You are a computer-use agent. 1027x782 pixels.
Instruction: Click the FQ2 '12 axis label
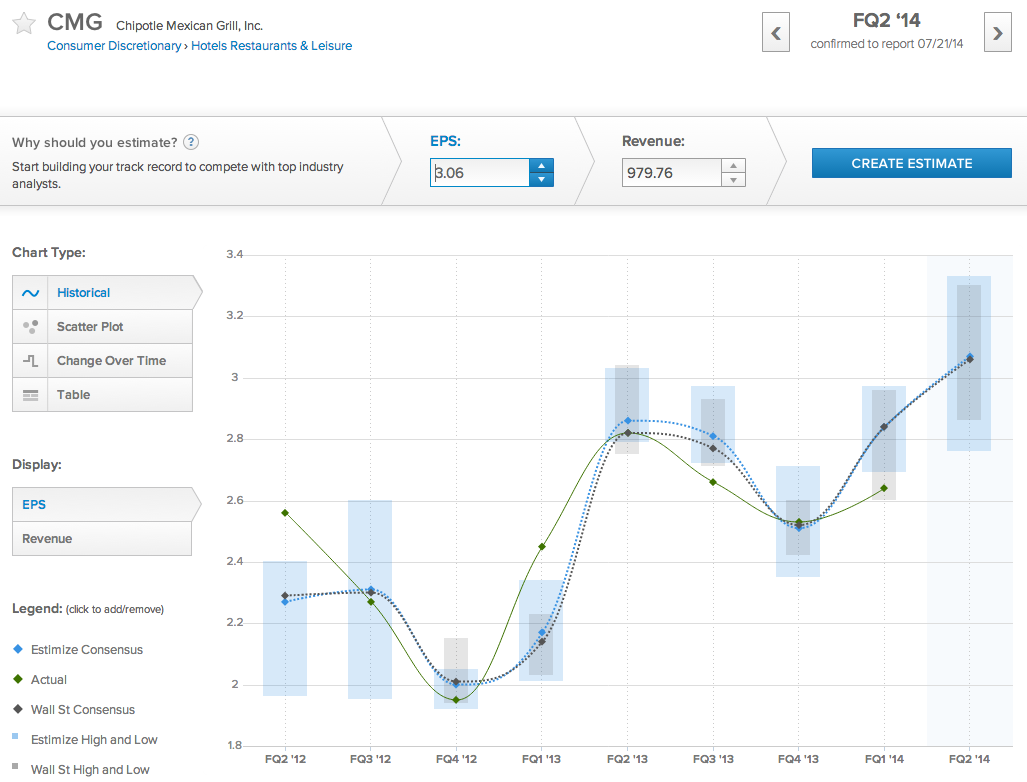(285, 759)
